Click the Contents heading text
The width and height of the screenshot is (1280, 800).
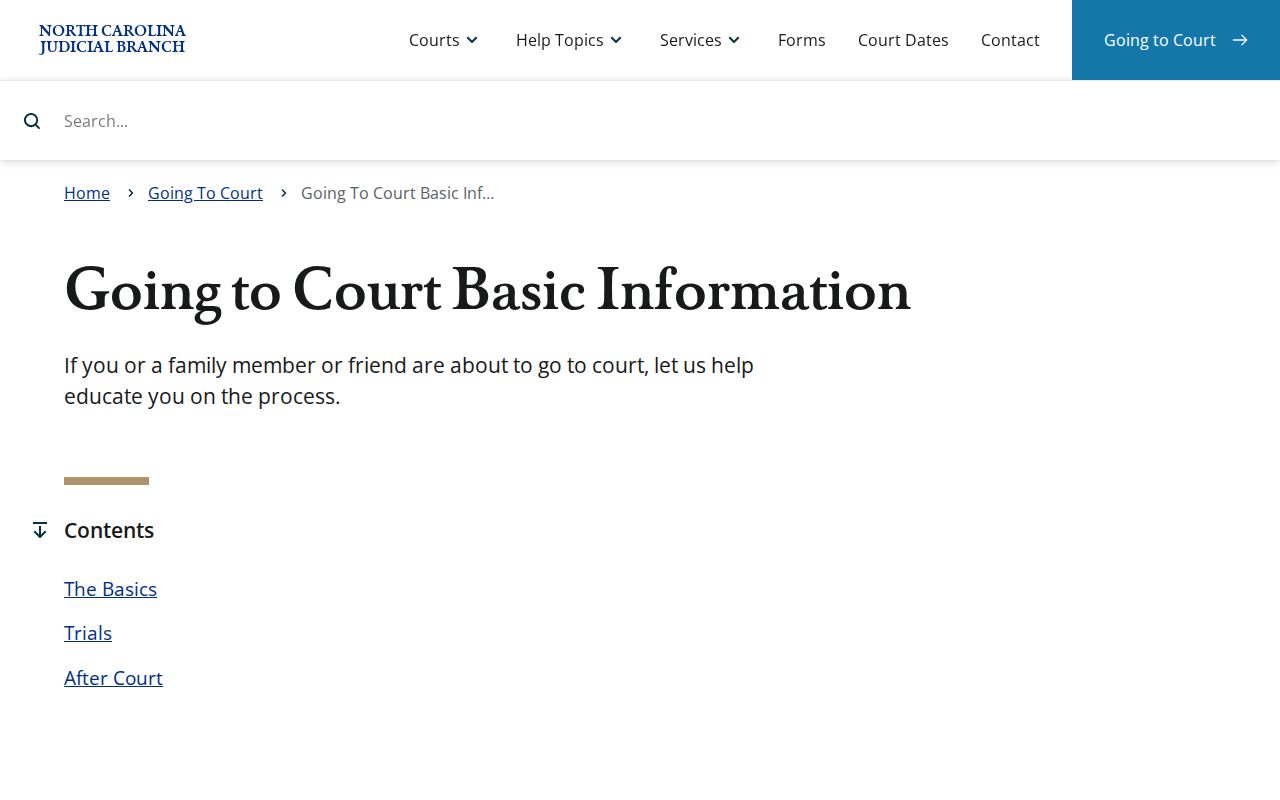pyautogui.click(x=109, y=530)
